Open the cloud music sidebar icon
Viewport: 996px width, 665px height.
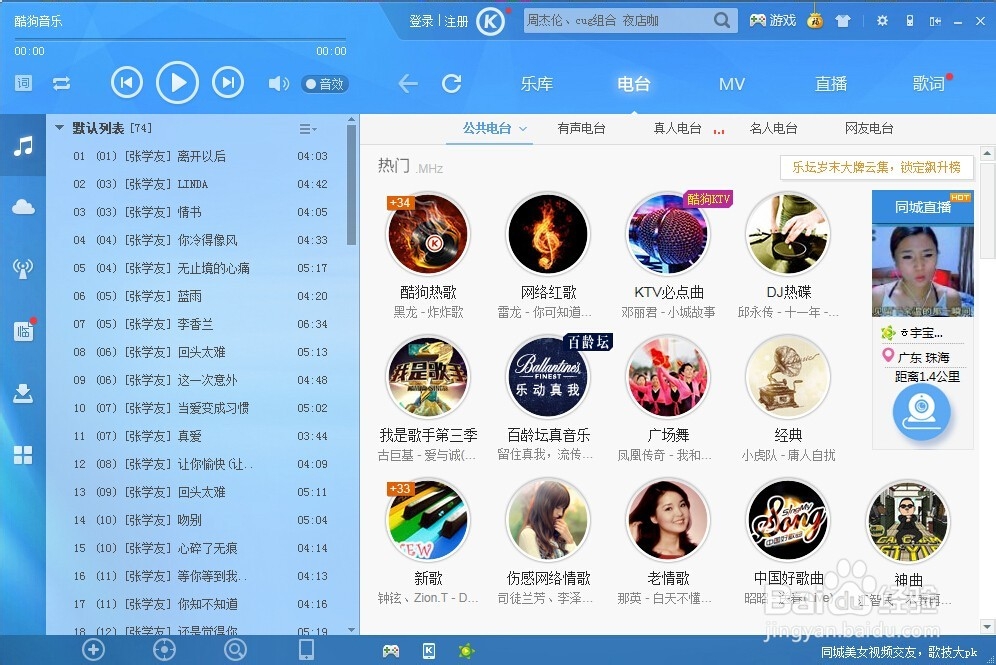(24, 206)
